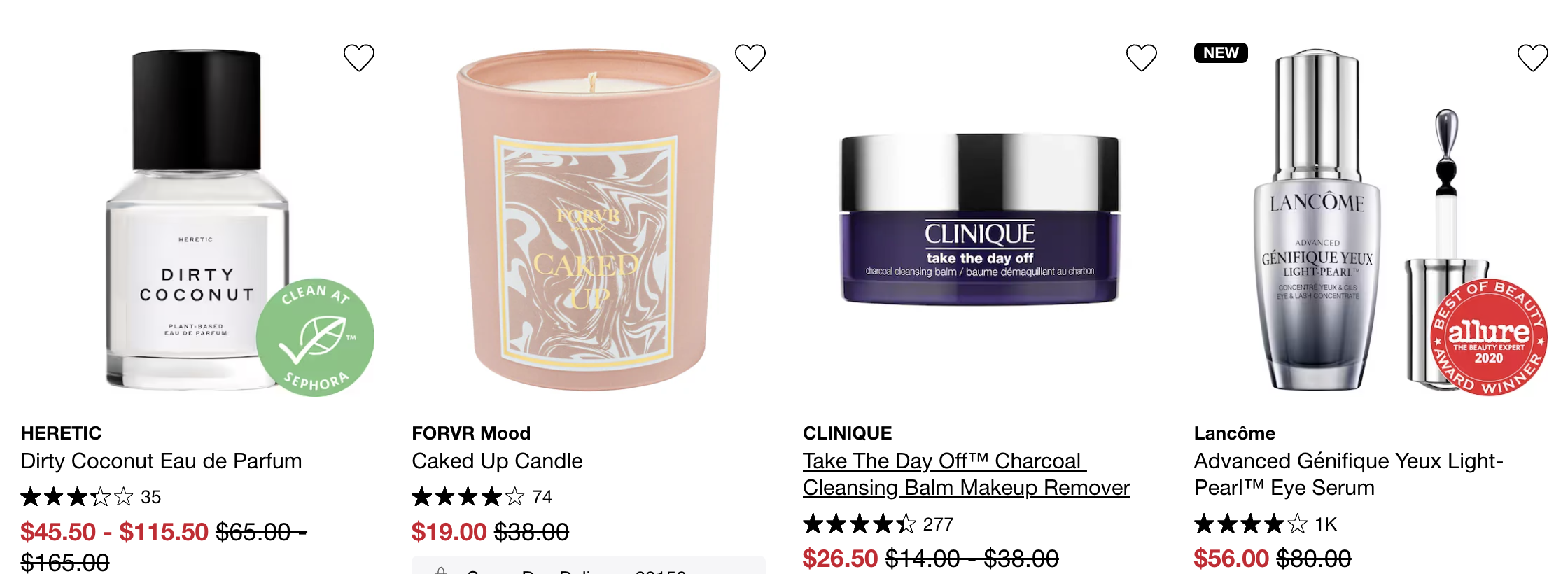View the 277 reviews star rating
This screenshot has width=1568, height=574.
pos(878,524)
